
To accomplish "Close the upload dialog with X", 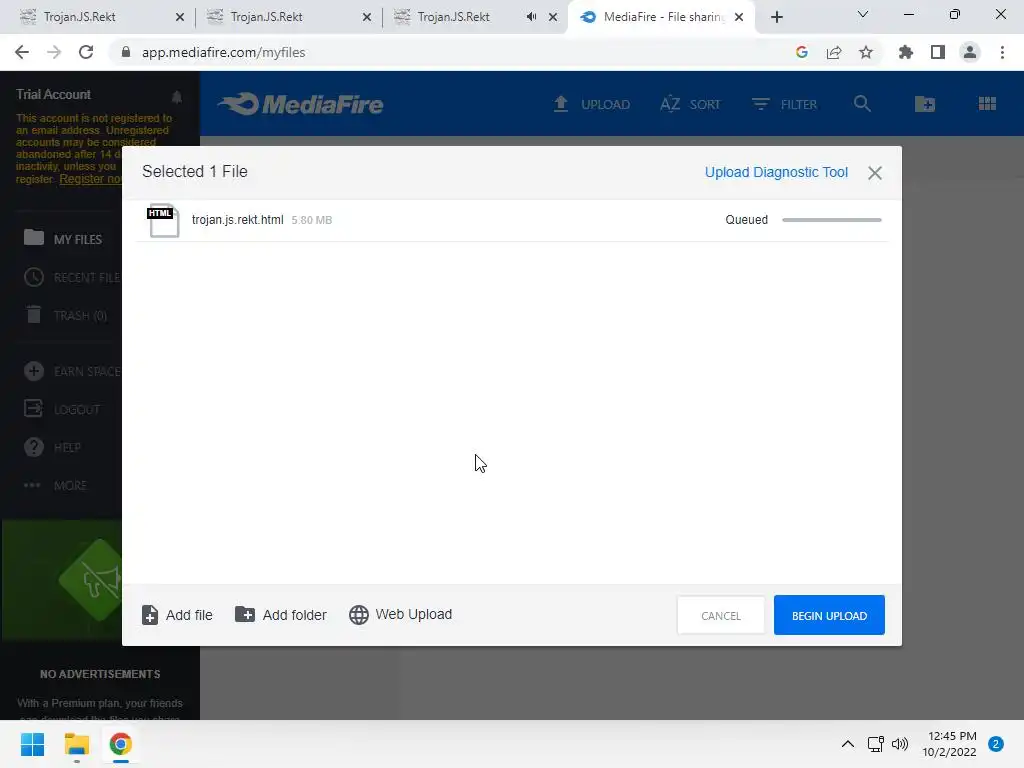I will (874, 173).
